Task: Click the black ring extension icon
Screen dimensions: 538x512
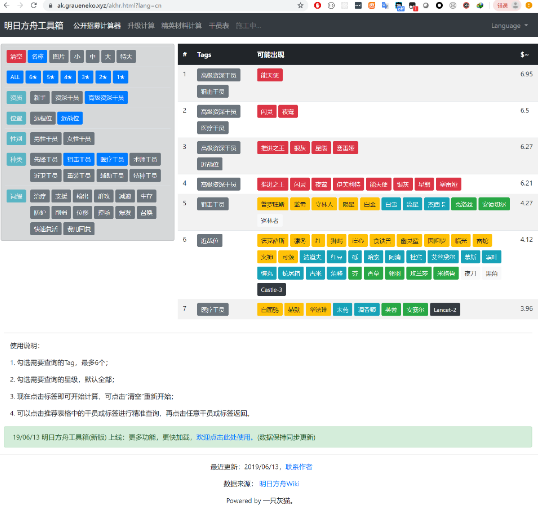Action: tap(439, 5)
